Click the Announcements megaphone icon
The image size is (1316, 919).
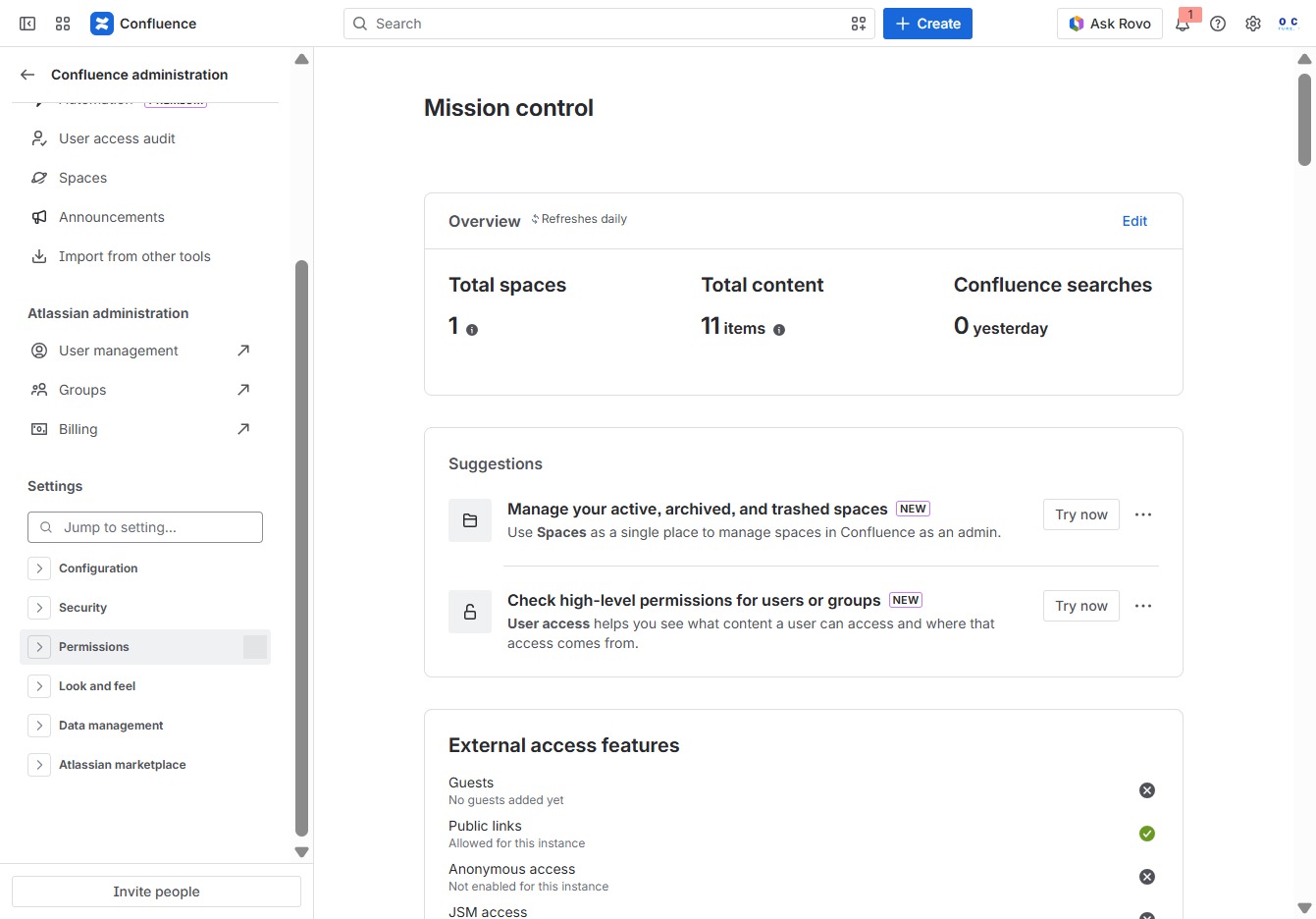(x=39, y=217)
